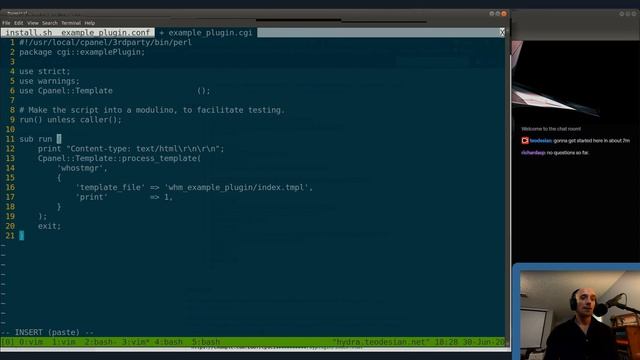Select tmux window 2:bash
Viewport: 640px width, 360px height.
(x=99, y=342)
